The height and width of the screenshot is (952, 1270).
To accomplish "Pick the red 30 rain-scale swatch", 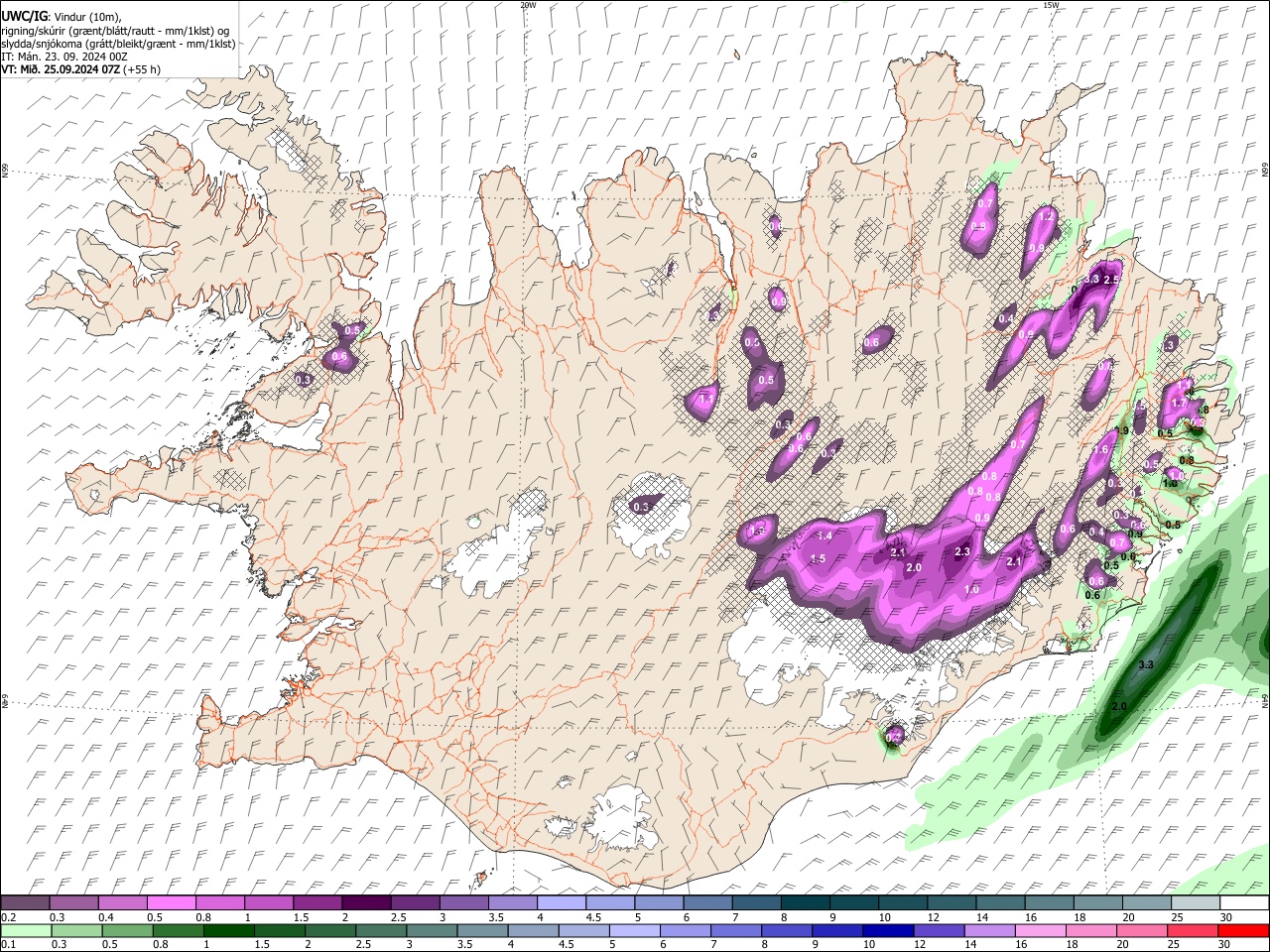I will (1243, 931).
